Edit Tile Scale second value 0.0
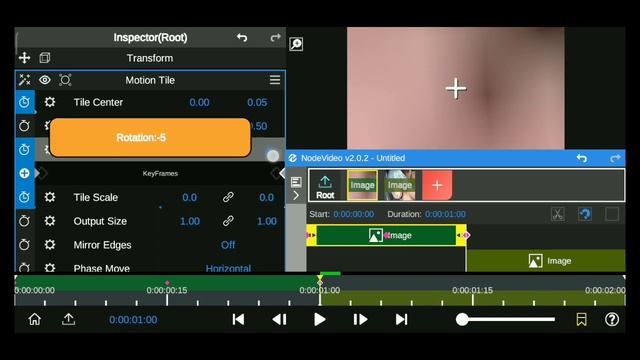The image size is (640, 360). pos(267,198)
